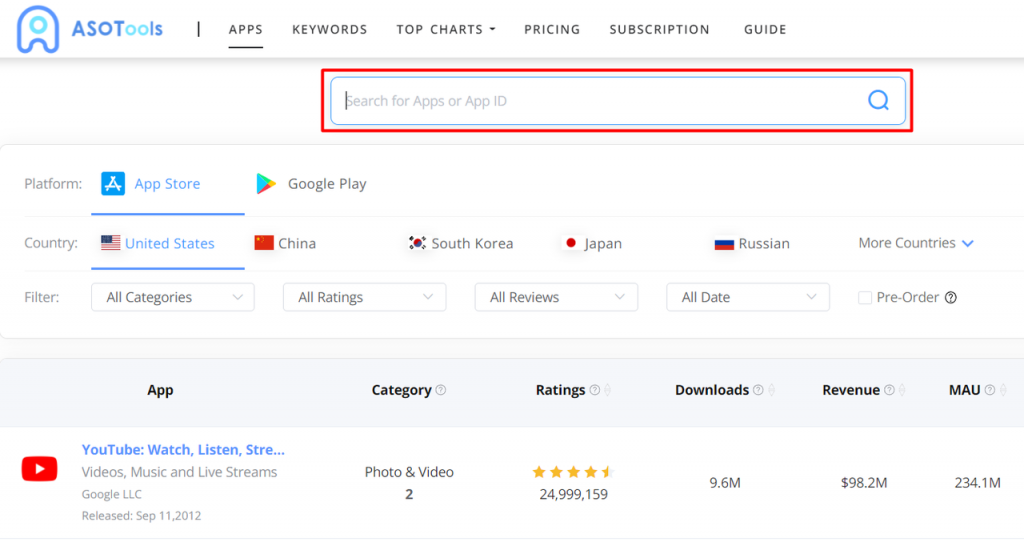Viewport: 1024px width, 542px height.
Task: Click the ASOTools logo icon
Action: pyautogui.click(x=38, y=30)
